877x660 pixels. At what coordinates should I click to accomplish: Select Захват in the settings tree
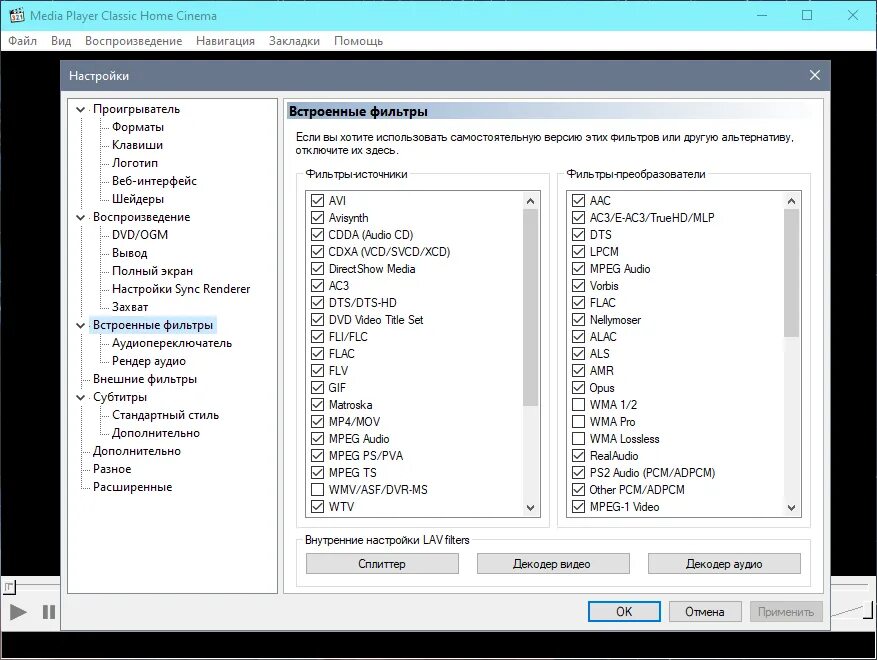click(130, 307)
